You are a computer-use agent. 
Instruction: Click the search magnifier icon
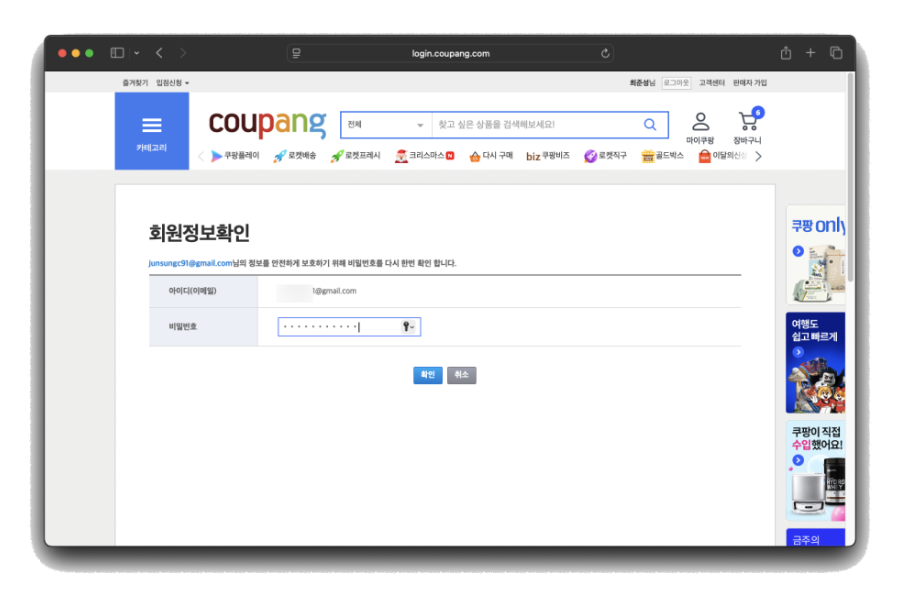[650, 125]
